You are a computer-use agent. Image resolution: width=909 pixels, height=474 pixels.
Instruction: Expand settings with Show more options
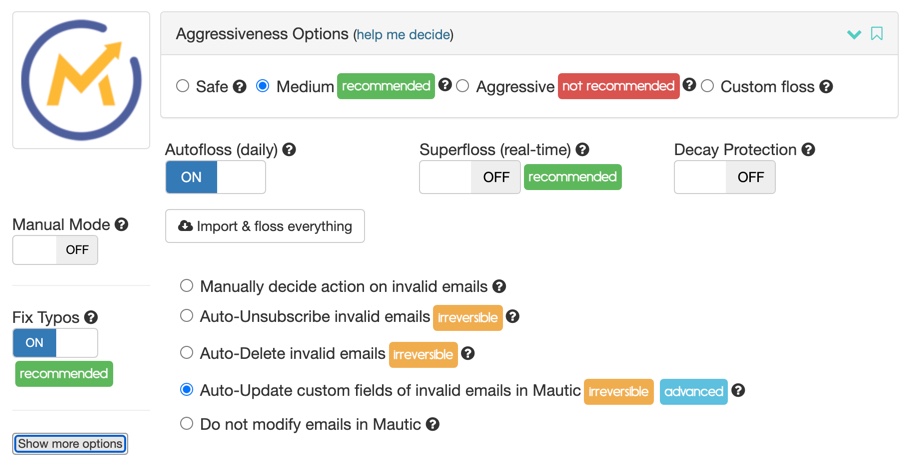pyautogui.click(x=70, y=444)
